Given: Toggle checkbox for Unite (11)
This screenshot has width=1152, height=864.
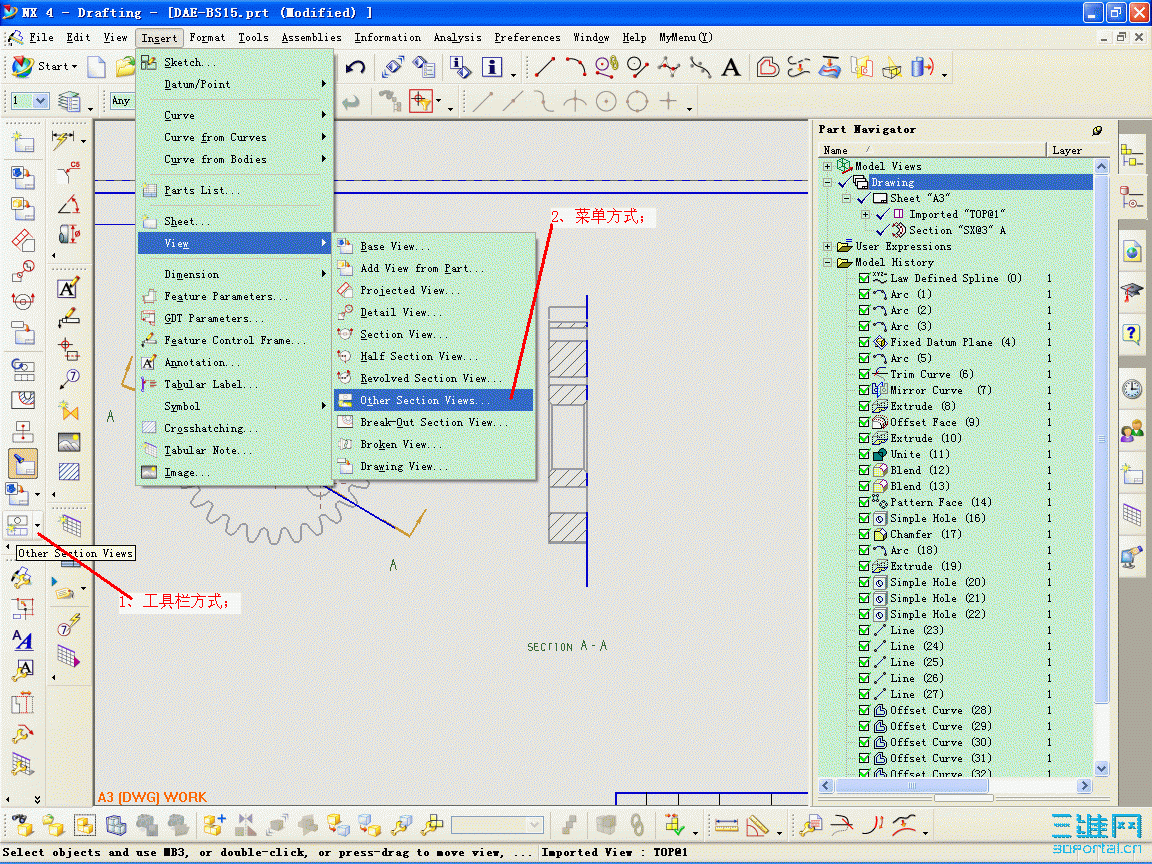Looking at the screenshot, I should pyautogui.click(x=864, y=455).
